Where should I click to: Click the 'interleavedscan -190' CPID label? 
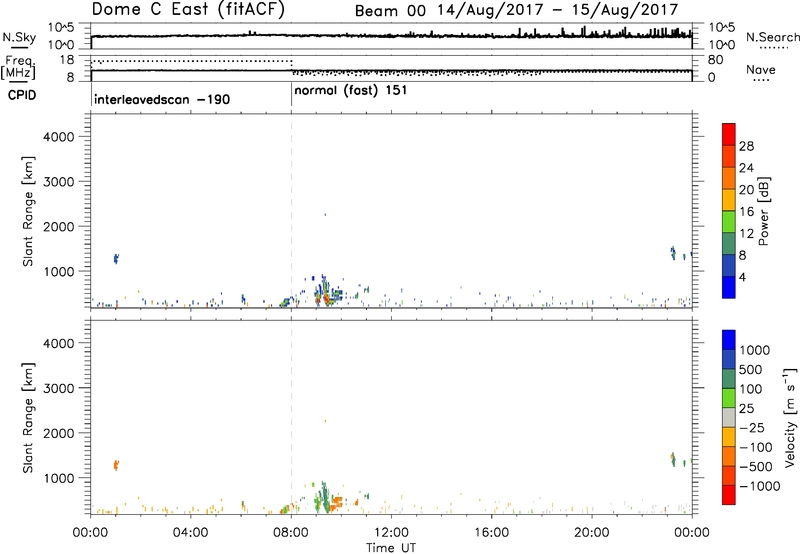[x=162, y=99]
